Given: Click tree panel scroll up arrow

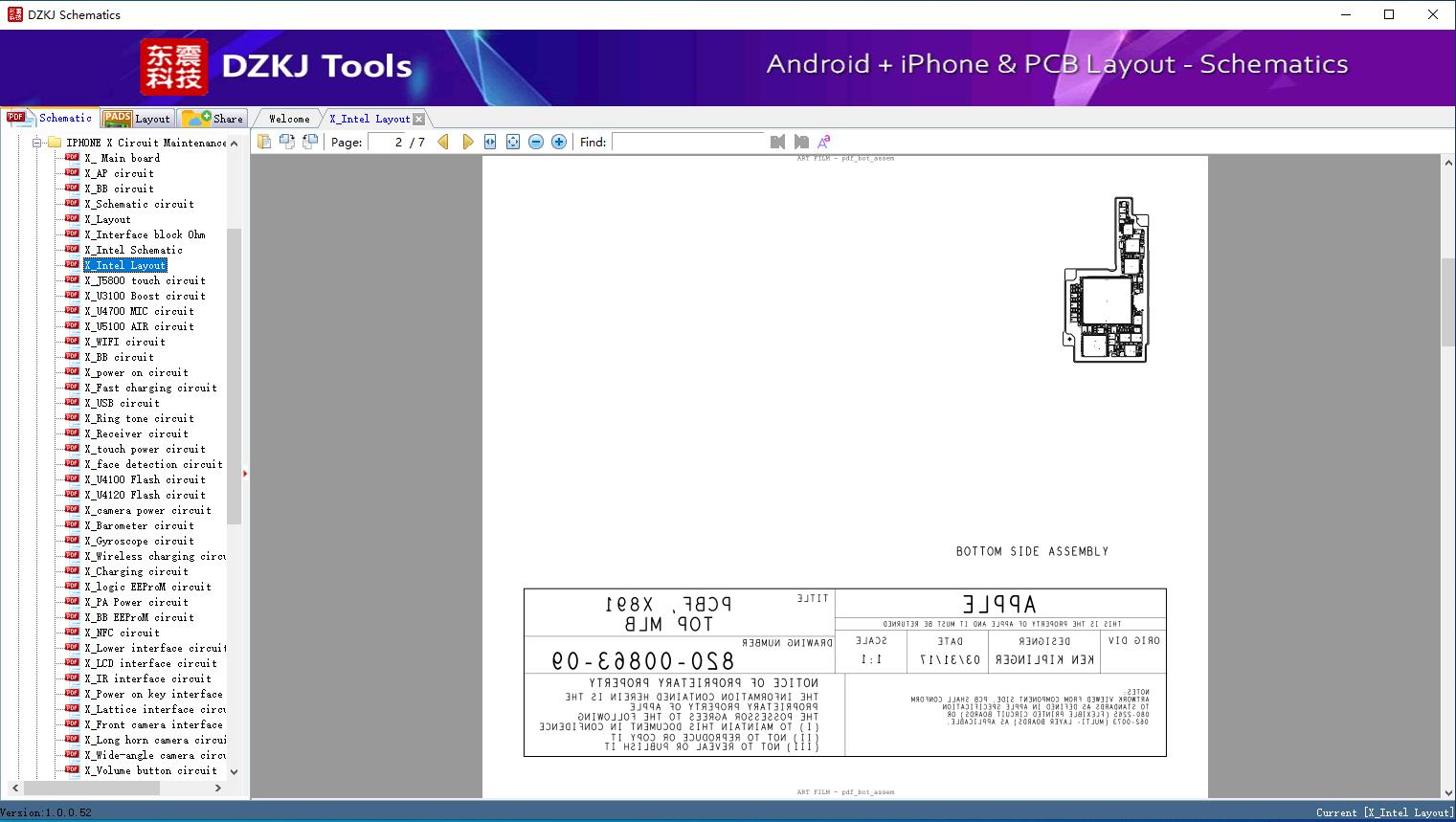Looking at the screenshot, I should click(x=234, y=143).
